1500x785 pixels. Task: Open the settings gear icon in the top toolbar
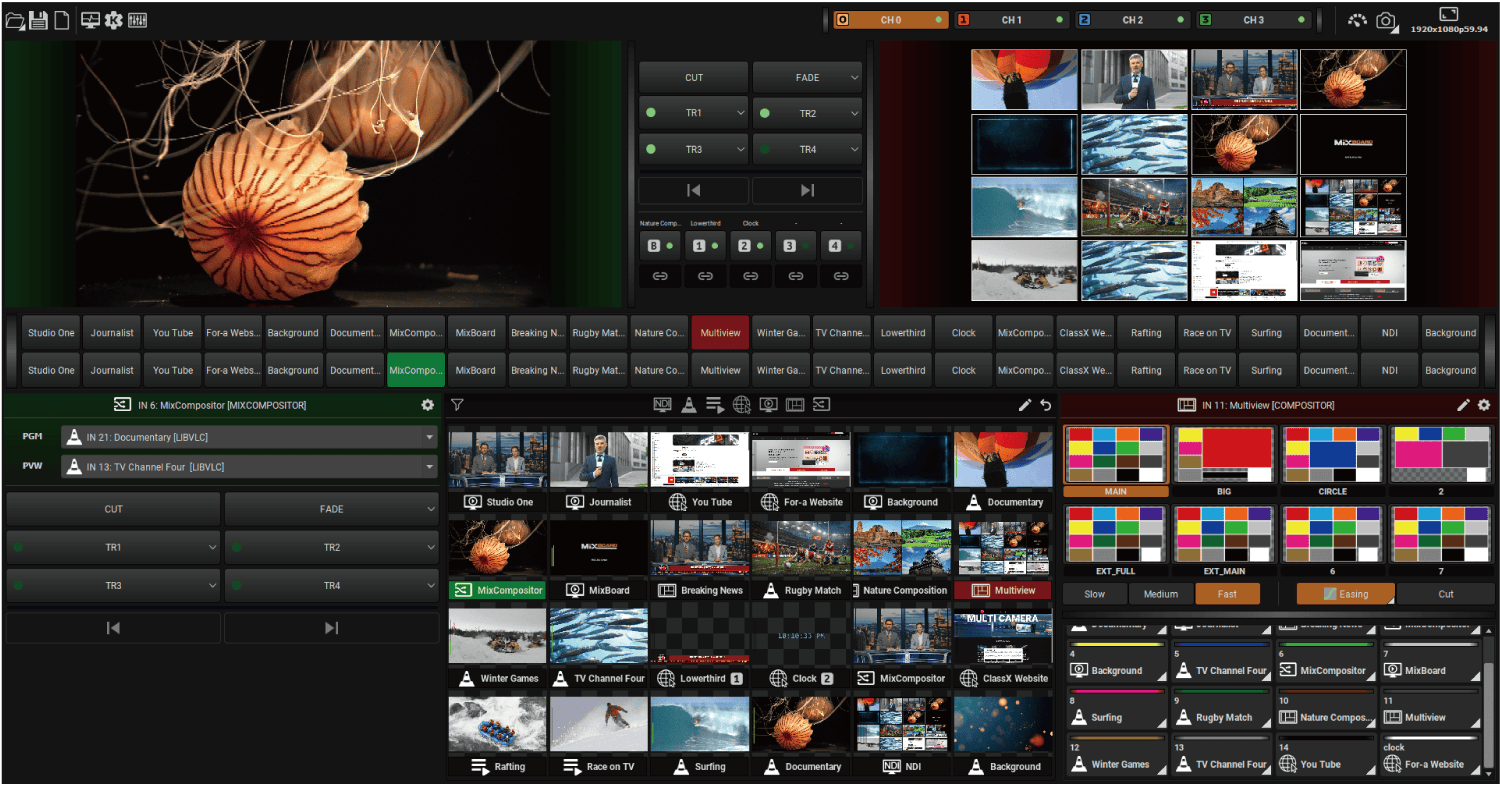[x=113, y=20]
